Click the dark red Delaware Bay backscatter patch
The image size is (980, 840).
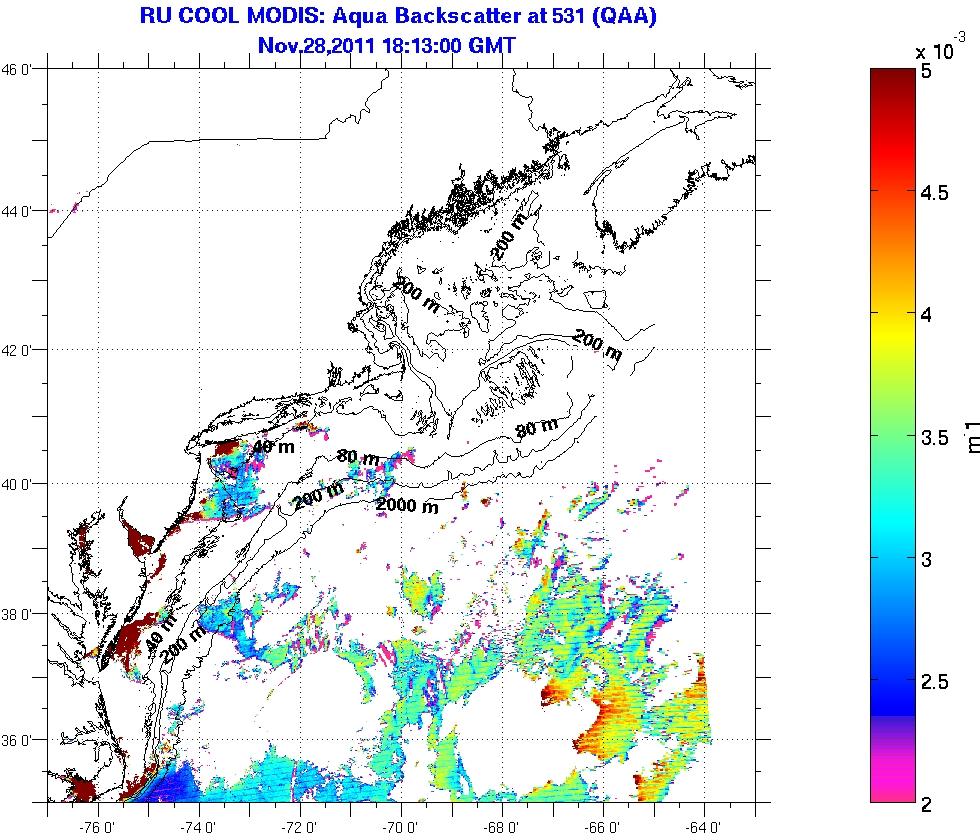coord(140,539)
